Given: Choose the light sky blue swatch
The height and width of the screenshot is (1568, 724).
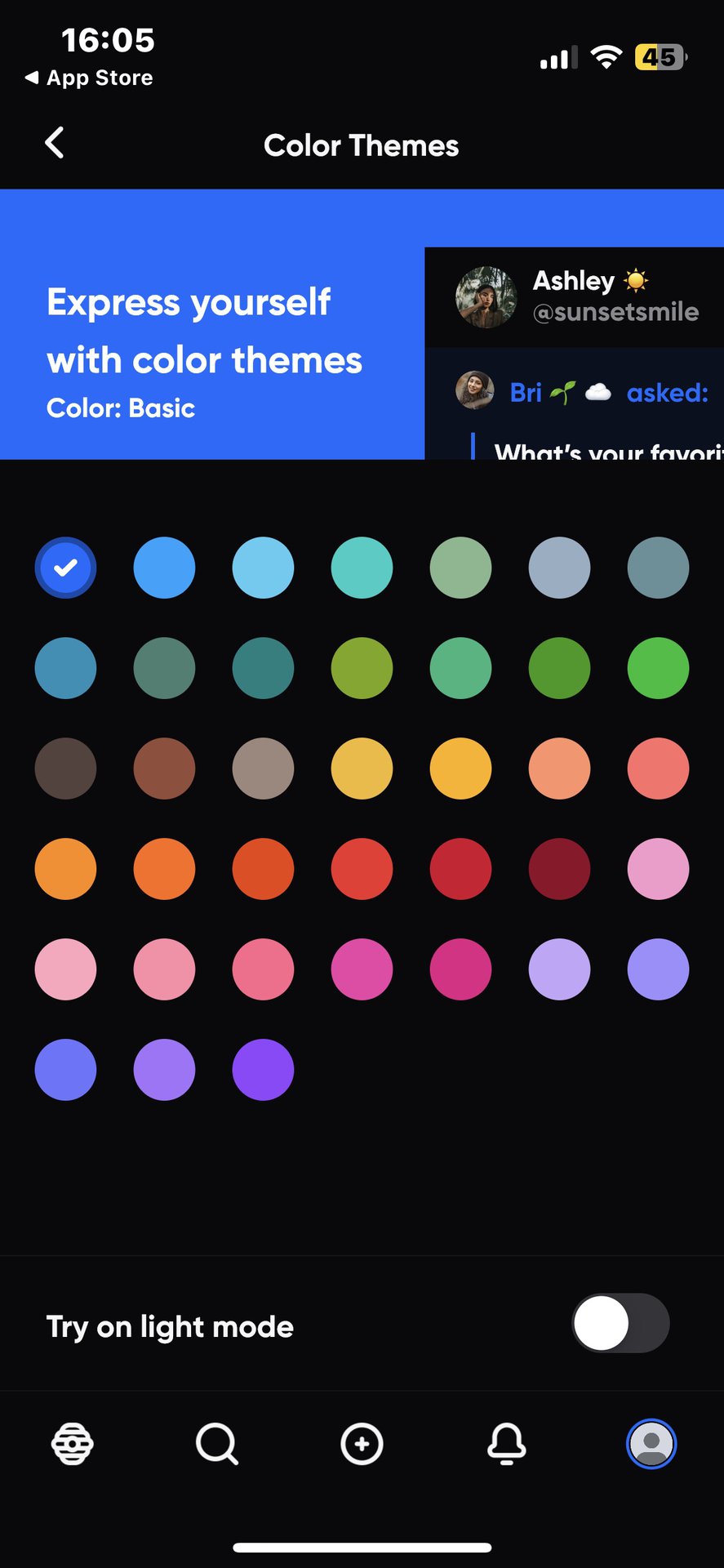Looking at the screenshot, I should (x=263, y=568).
